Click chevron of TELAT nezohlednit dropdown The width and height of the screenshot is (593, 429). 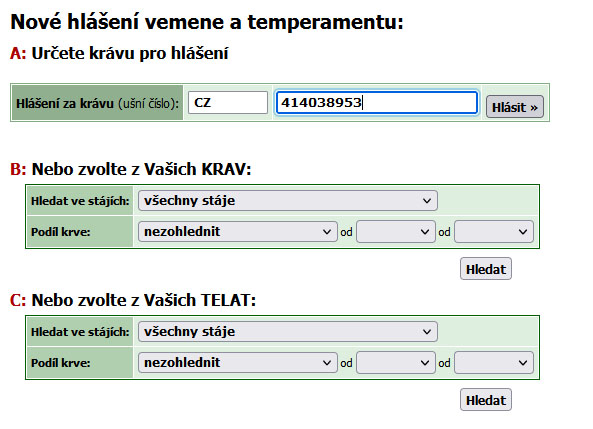coord(327,363)
